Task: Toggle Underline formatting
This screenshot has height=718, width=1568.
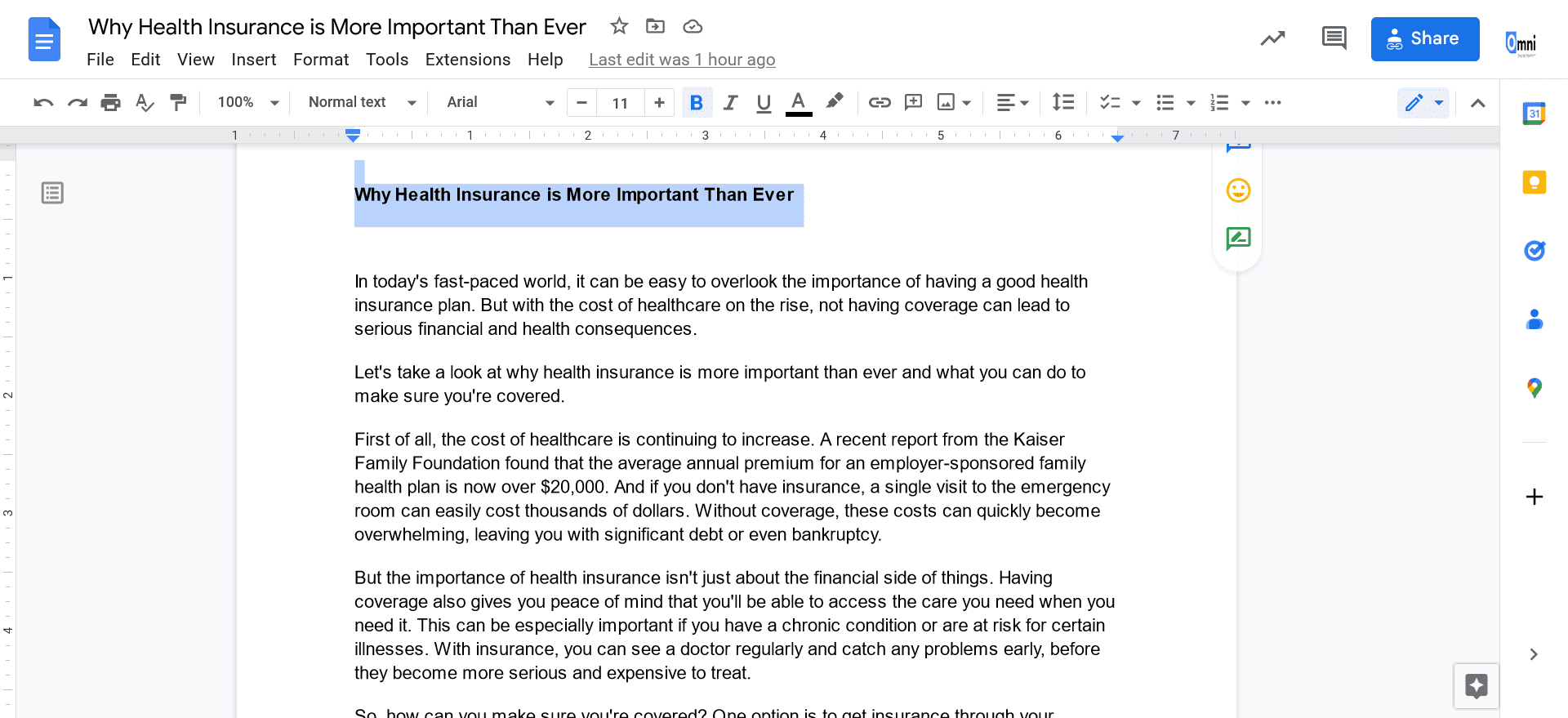Action: tap(764, 102)
